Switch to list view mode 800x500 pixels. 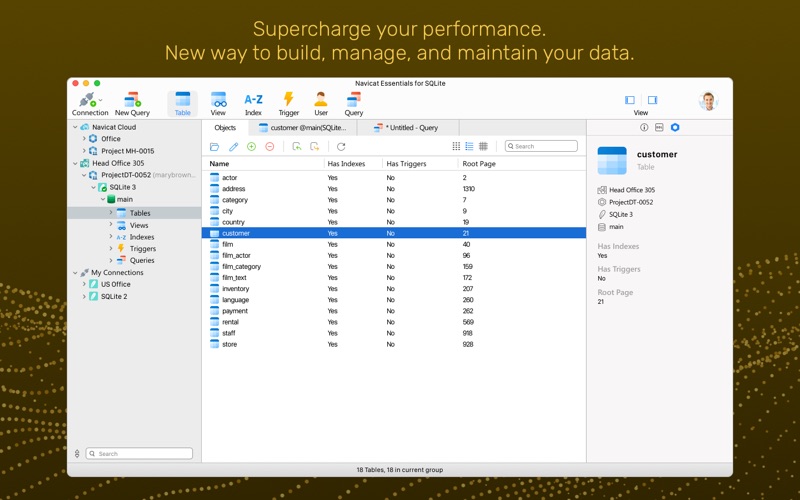pyautogui.click(x=469, y=146)
